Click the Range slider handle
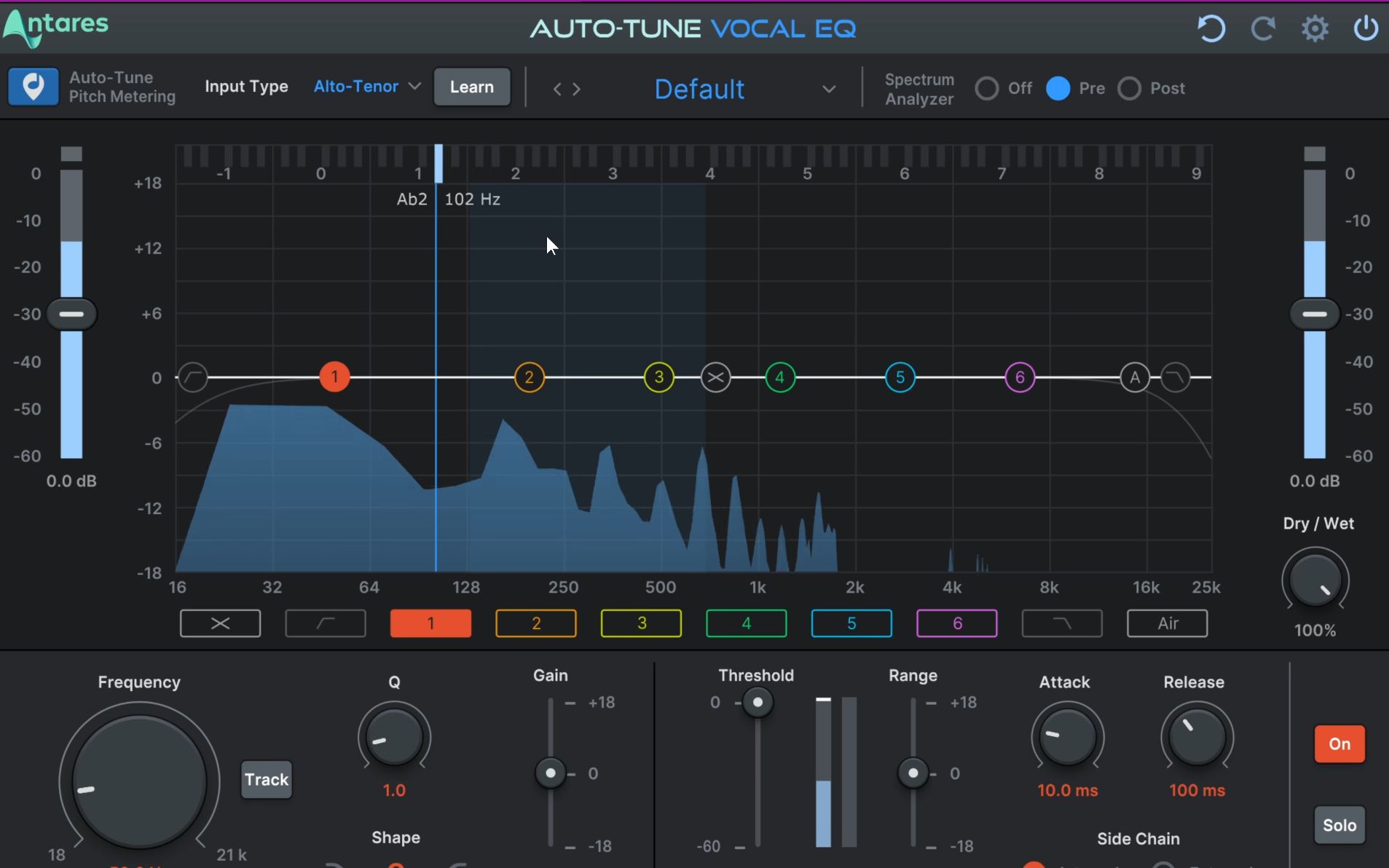The height and width of the screenshot is (868, 1389). pos(913,773)
